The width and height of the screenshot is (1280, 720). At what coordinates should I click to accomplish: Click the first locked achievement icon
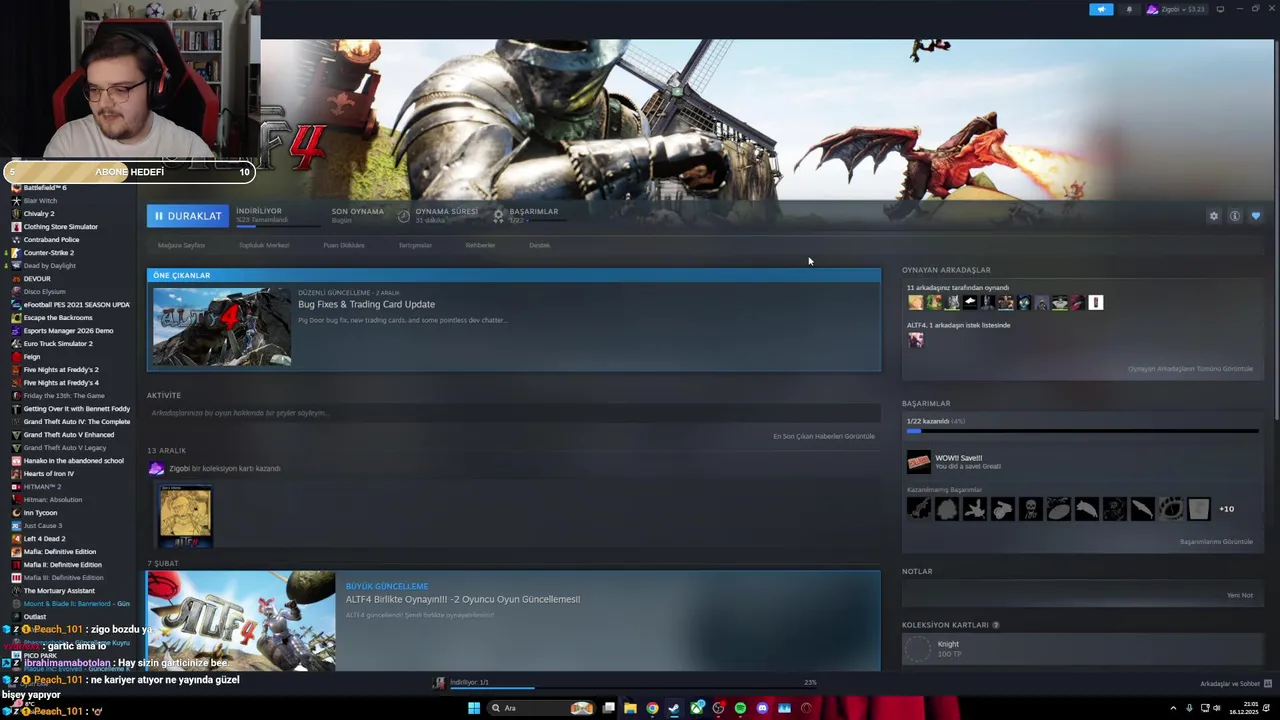tap(918, 509)
